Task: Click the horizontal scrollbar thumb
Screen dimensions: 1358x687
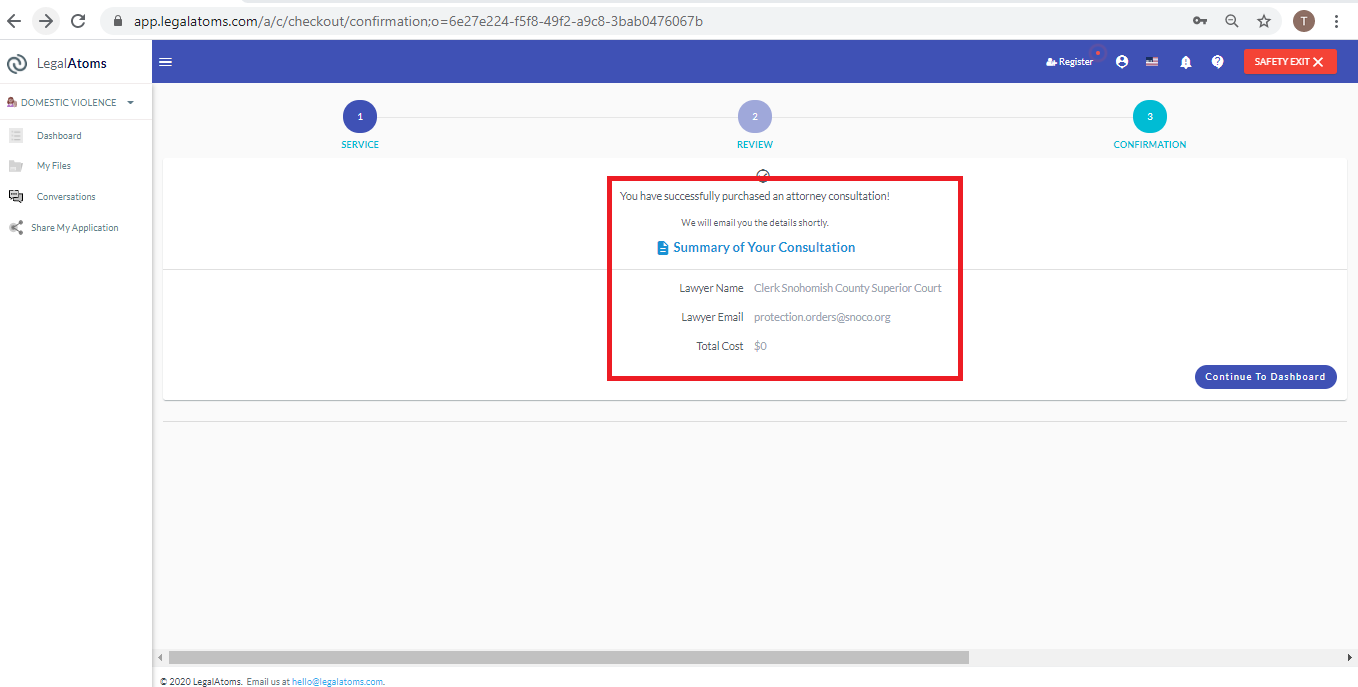Action: click(569, 658)
